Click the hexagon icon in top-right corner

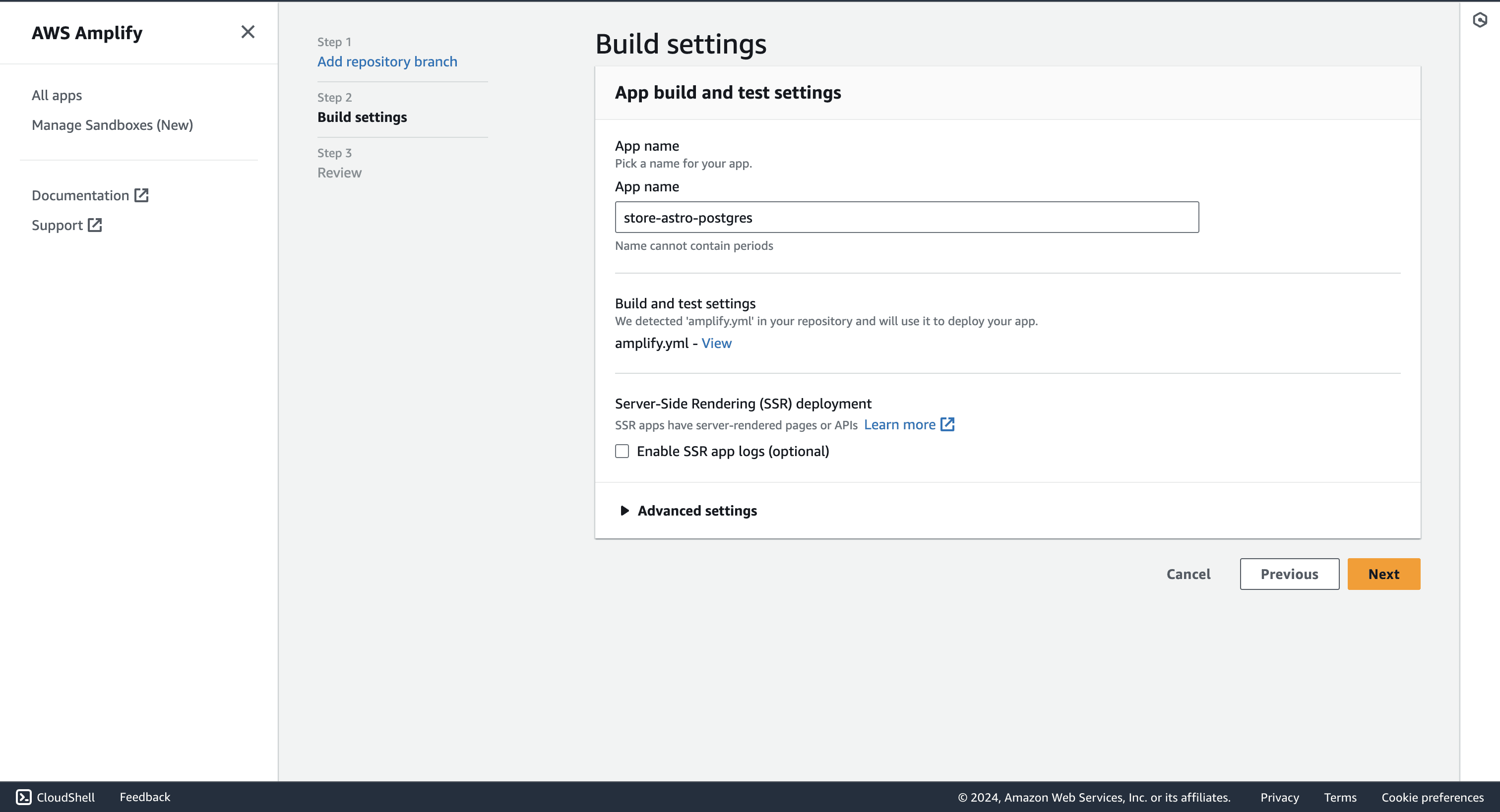pos(1480,20)
